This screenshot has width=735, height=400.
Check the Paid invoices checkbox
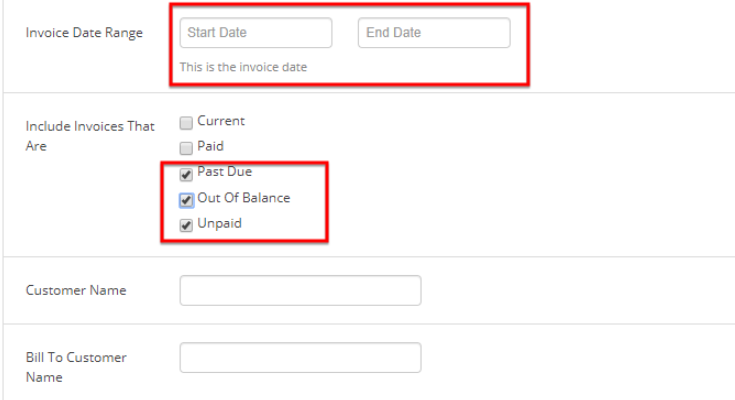pos(186,147)
